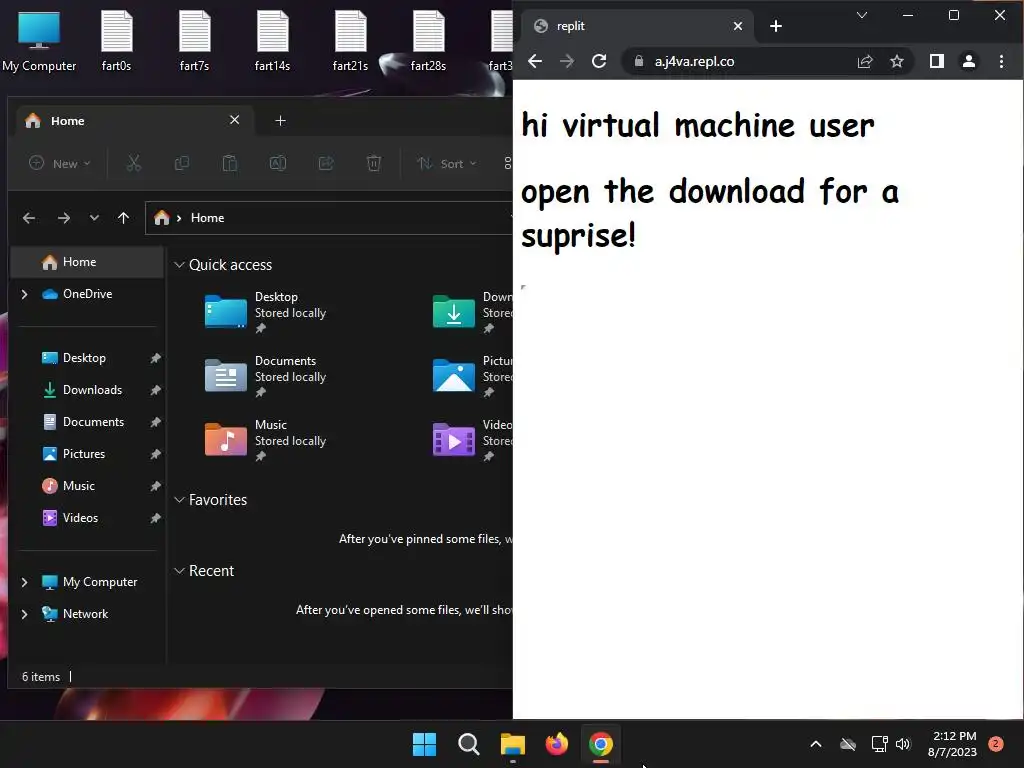Close the Home tab in Explorer
The height and width of the screenshot is (768, 1024).
pyautogui.click(x=234, y=120)
